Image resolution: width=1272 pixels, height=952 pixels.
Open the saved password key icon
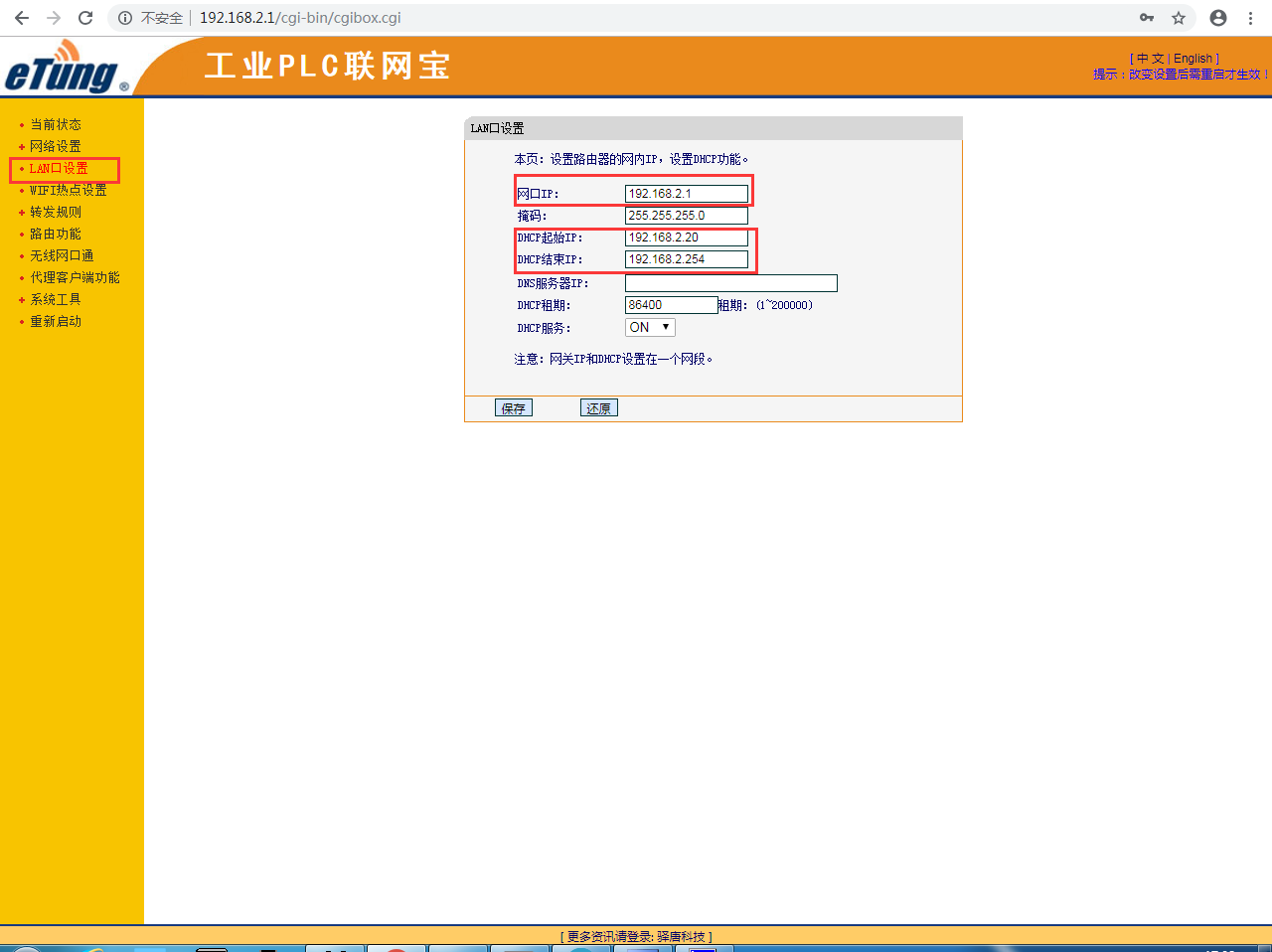(x=1147, y=18)
